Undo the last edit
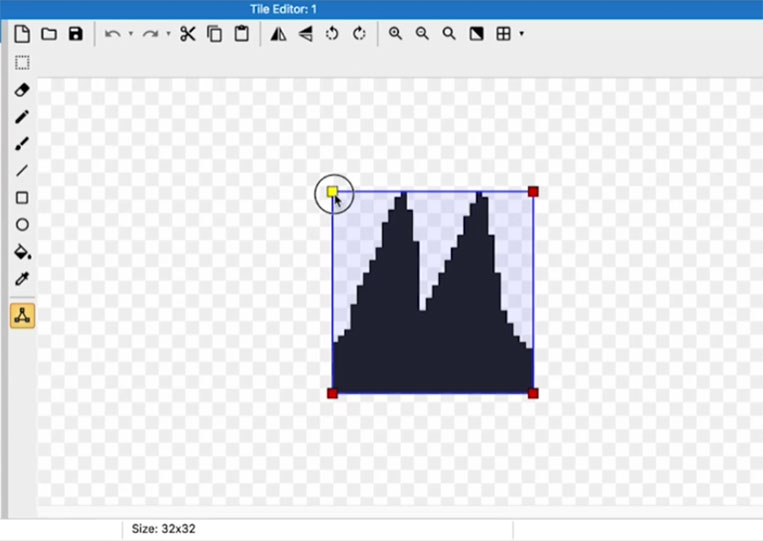763x541 pixels. (113, 34)
